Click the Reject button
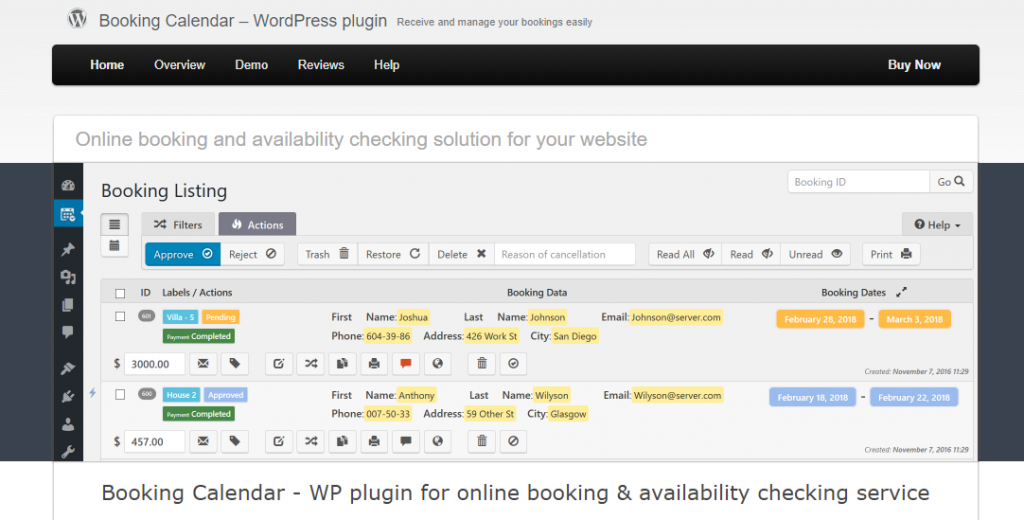1024x520 pixels. [252, 254]
